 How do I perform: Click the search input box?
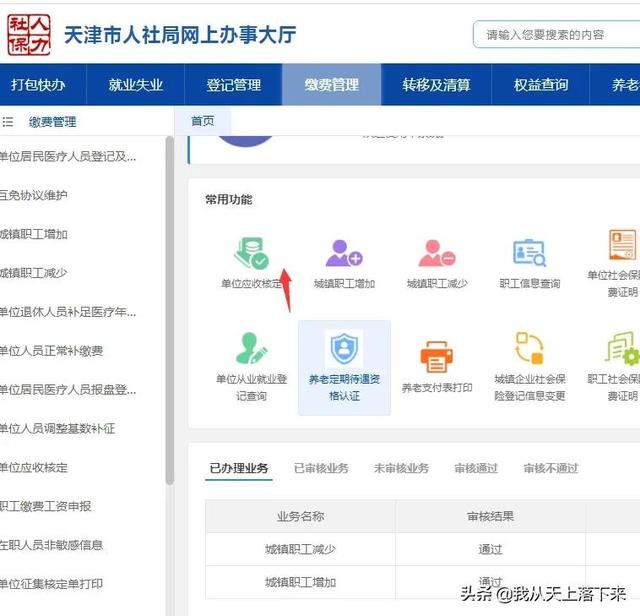click(556, 35)
